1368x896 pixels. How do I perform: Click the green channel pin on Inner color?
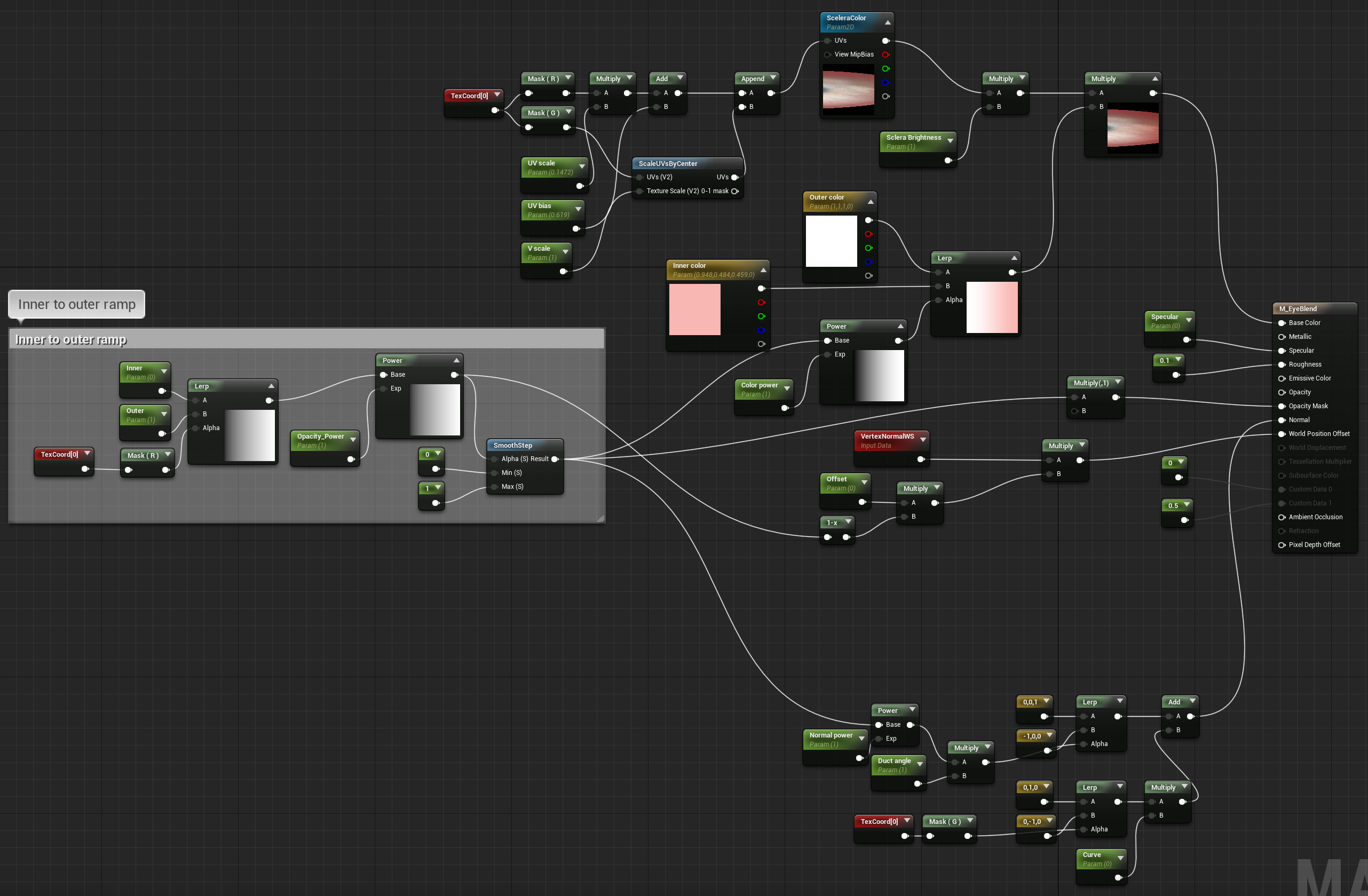coord(761,316)
